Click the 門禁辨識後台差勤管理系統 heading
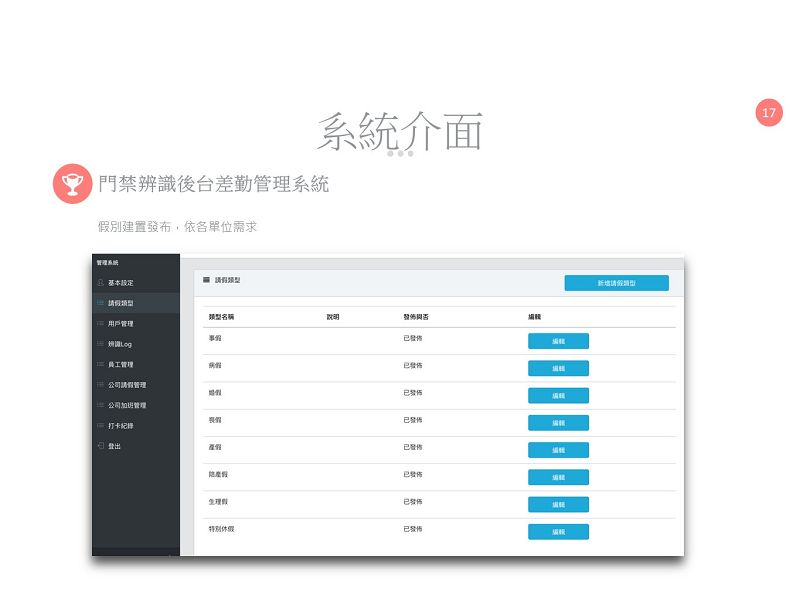This screenshot has height=600, width=800. pyautogui.click(x=214, y=184)
